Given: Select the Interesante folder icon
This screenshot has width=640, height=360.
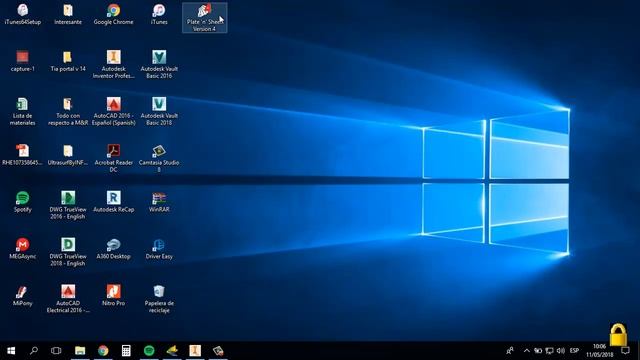Looking at the screenshot, I should click(68, 15).
